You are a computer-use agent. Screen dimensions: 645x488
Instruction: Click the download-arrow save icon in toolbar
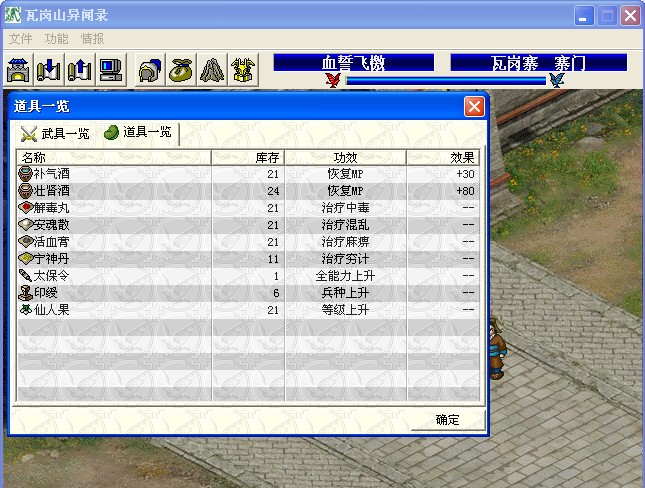49,70
